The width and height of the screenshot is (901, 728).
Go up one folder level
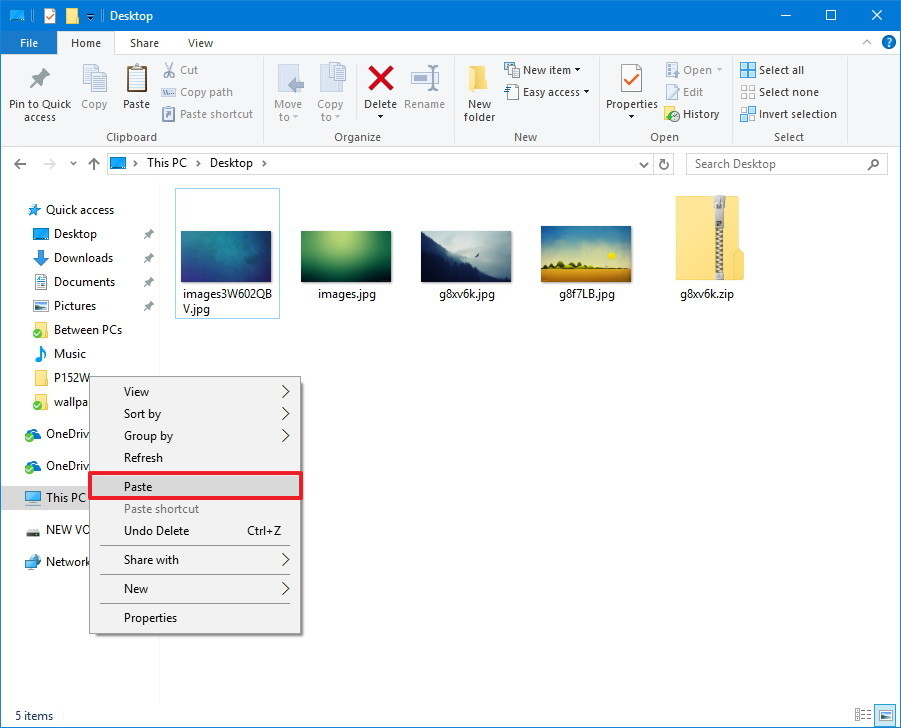click(94, 164)
